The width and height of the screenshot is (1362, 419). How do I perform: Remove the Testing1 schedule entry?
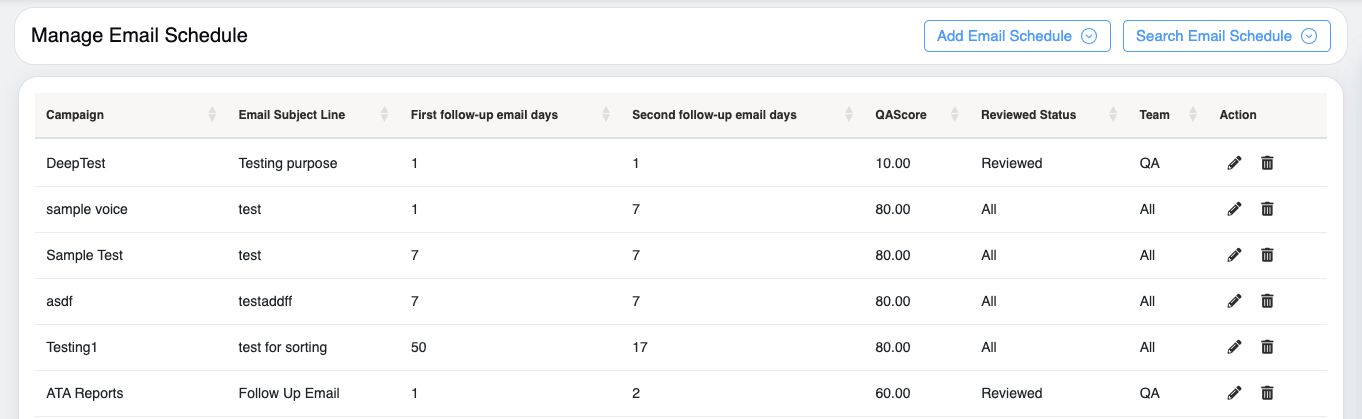(x=1267, y=347)
